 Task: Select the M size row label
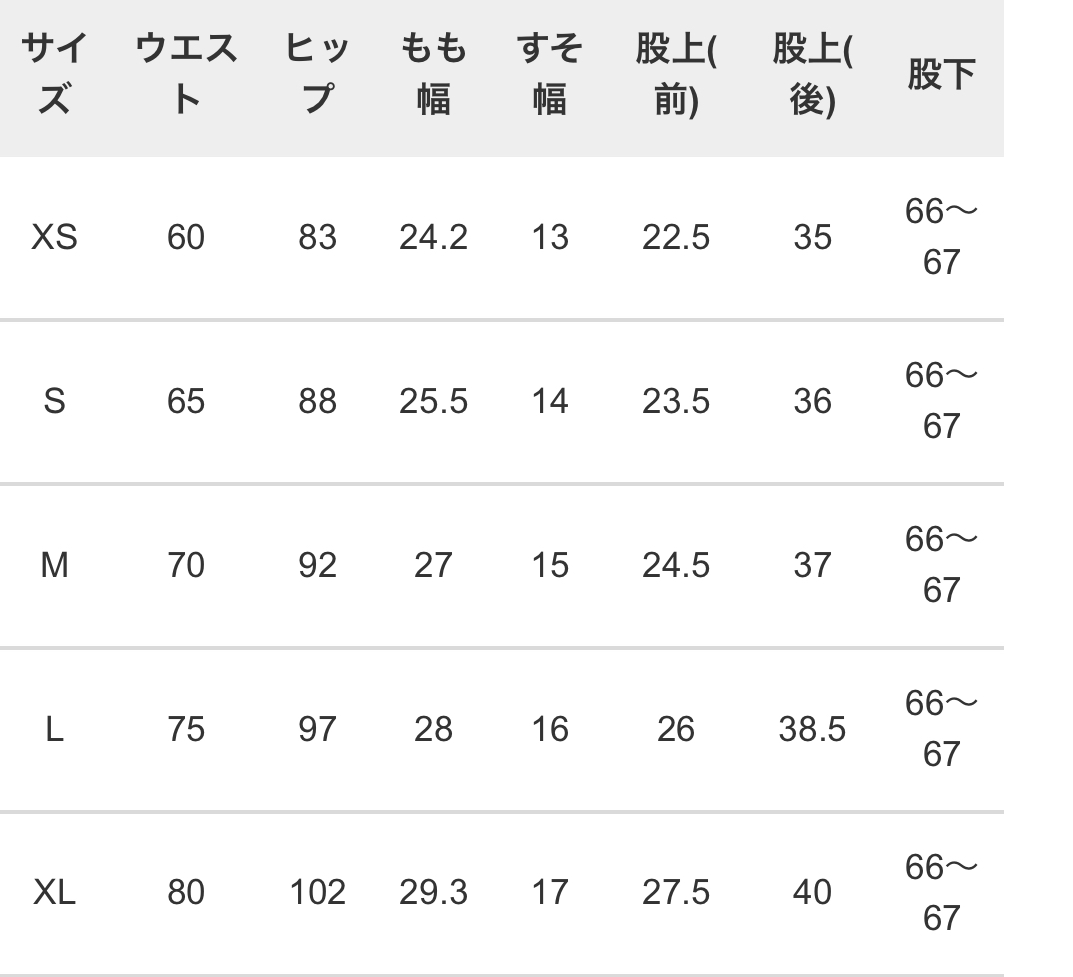coord(54,565)
